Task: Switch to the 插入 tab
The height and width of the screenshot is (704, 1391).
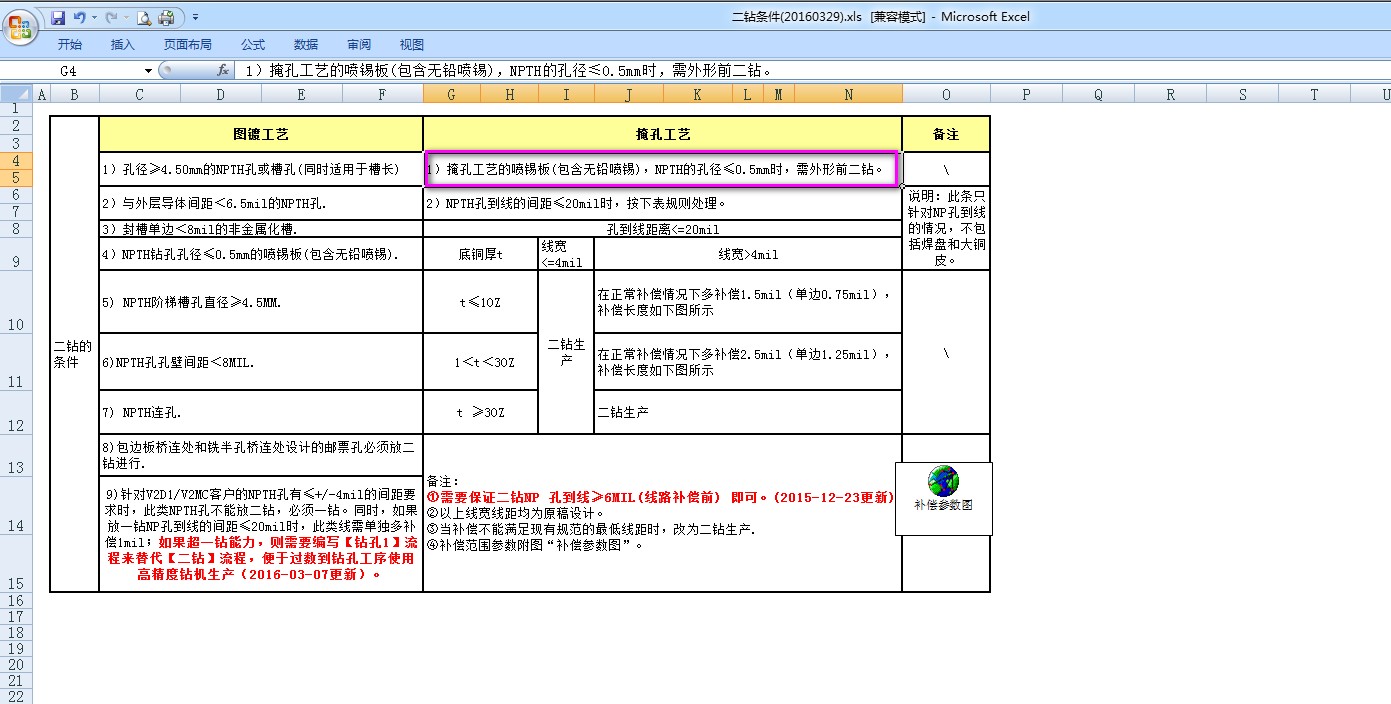Action: 123,45
